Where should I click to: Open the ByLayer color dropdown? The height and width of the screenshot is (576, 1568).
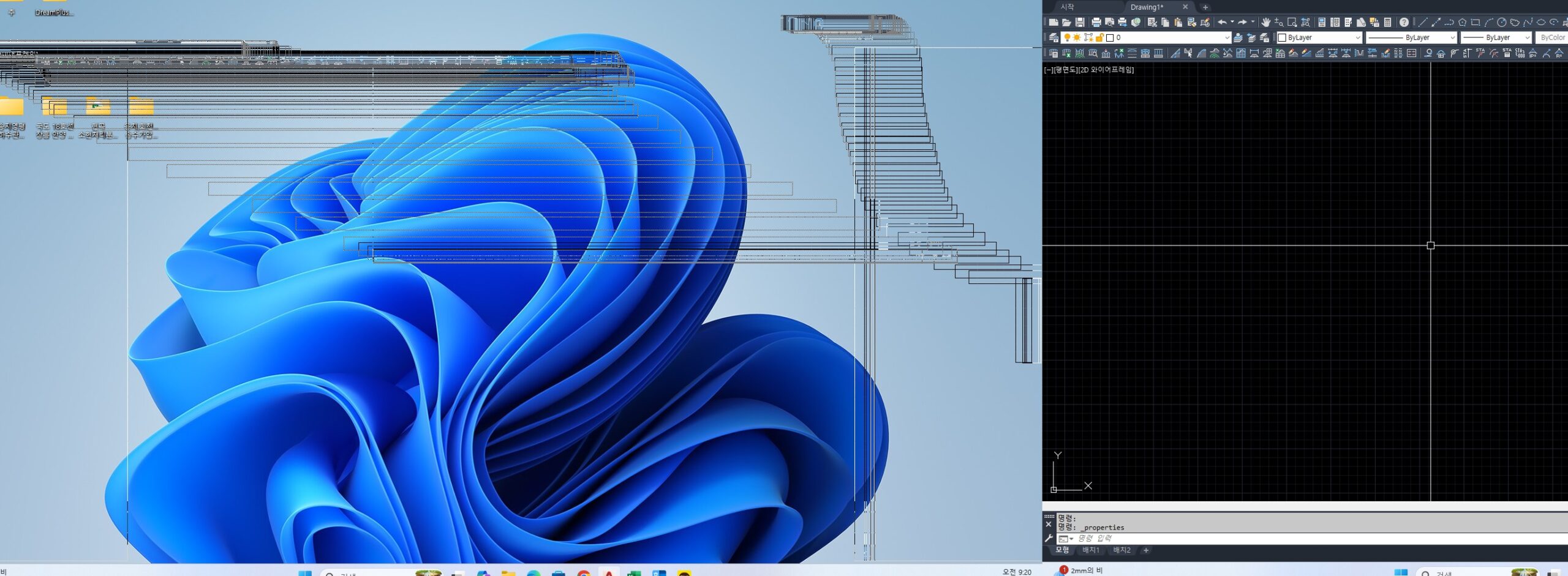coord(1357,38)
